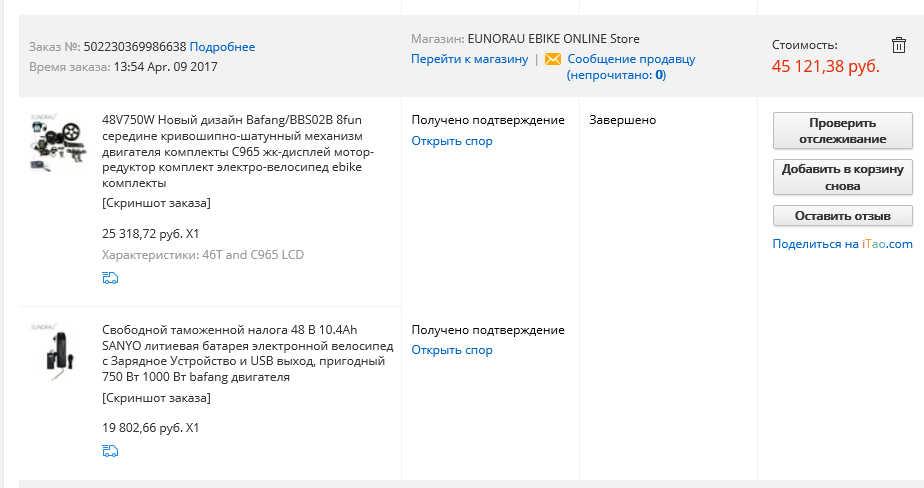Open the EUNORAU EBIKE ONLINE Store name
This screenshot has height=488, width=924.
[x=553, y=39]
